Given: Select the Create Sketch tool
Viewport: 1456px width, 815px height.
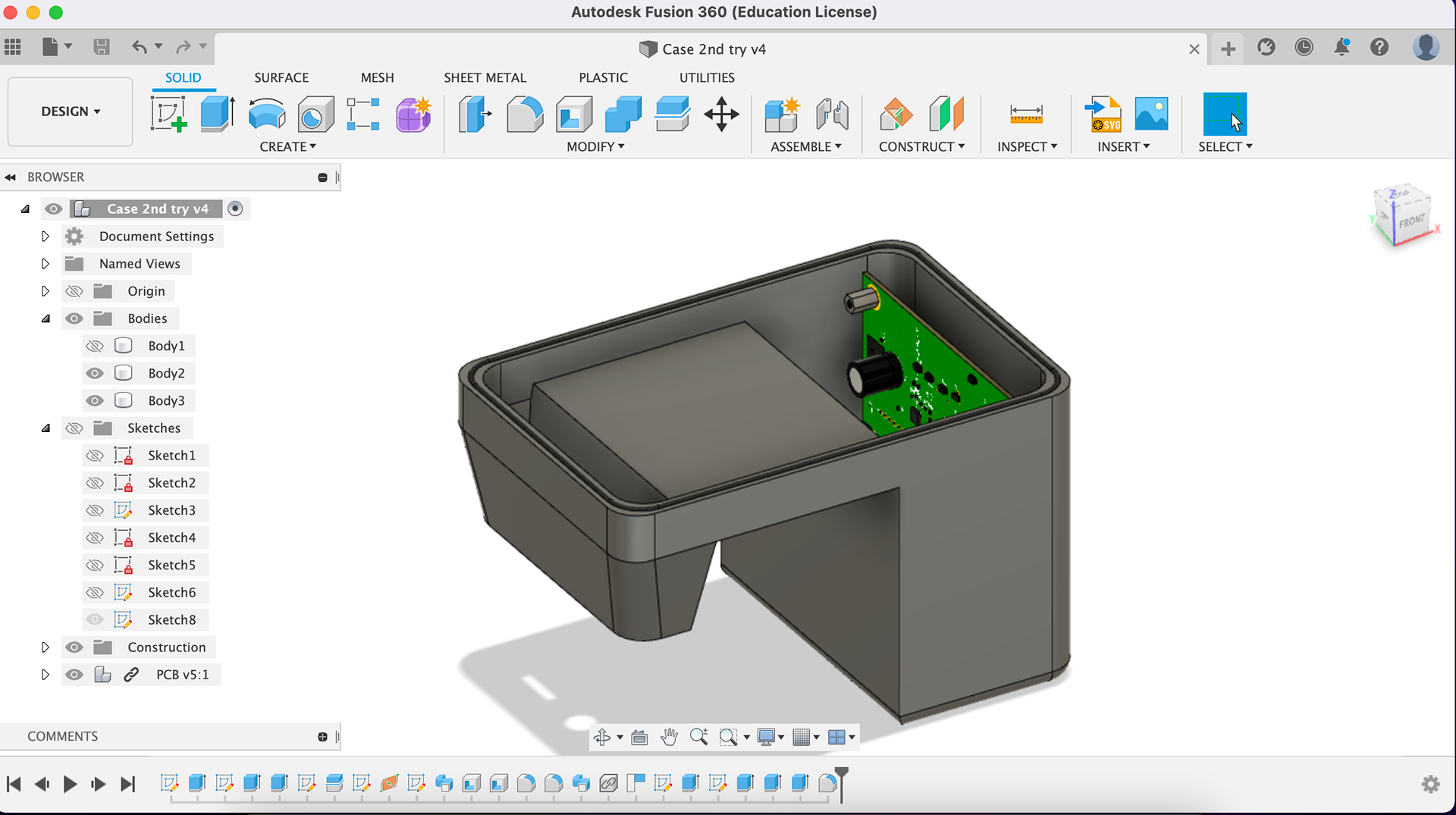Looking at the screenshot, I should (x=169, y=114).
